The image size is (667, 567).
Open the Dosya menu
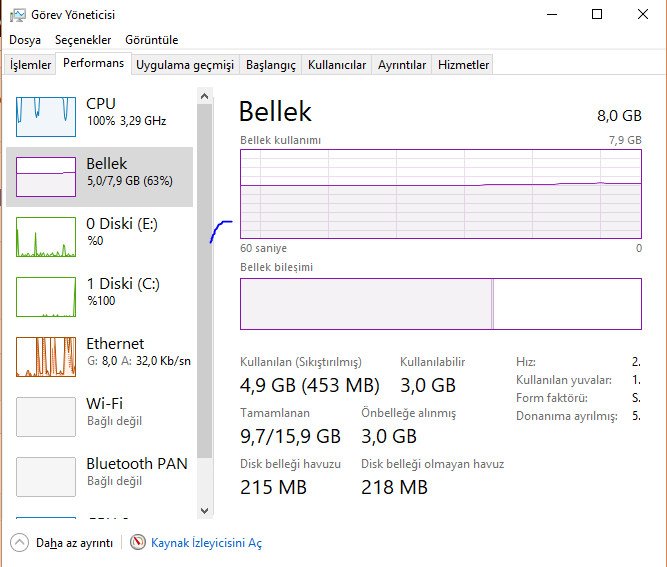[25, 40]
